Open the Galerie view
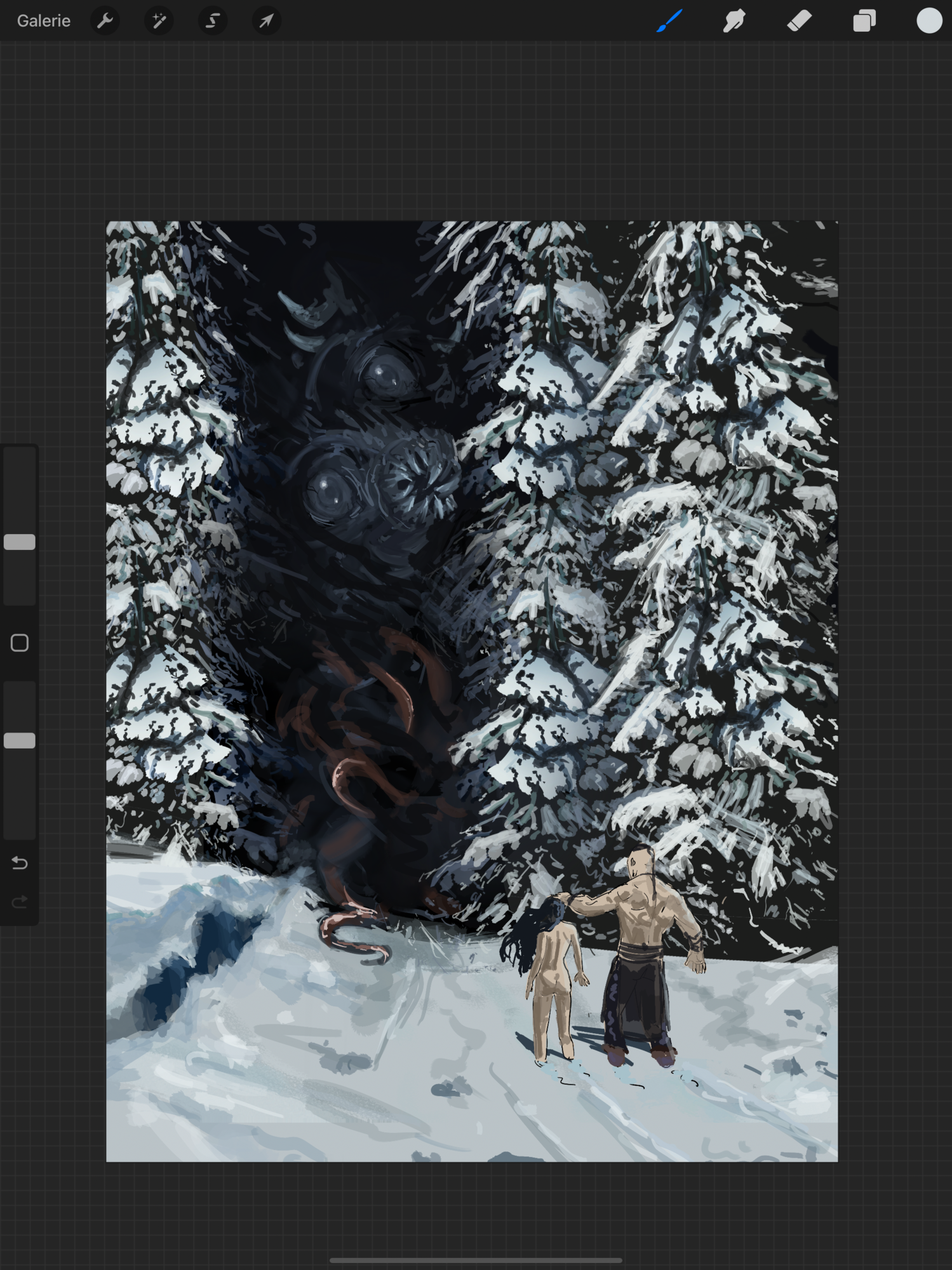The width and height of the screenshot is (952, 1270). [x=43, y=21]
